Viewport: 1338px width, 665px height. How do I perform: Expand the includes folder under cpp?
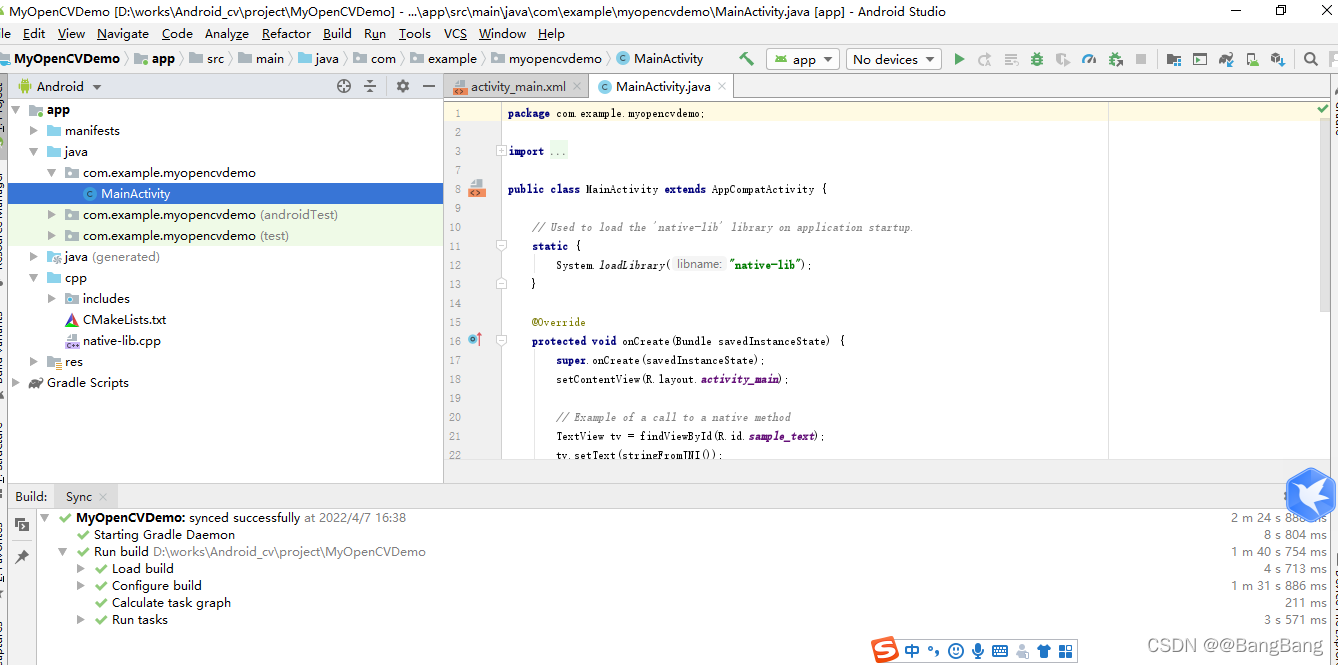tap(52, 299)
